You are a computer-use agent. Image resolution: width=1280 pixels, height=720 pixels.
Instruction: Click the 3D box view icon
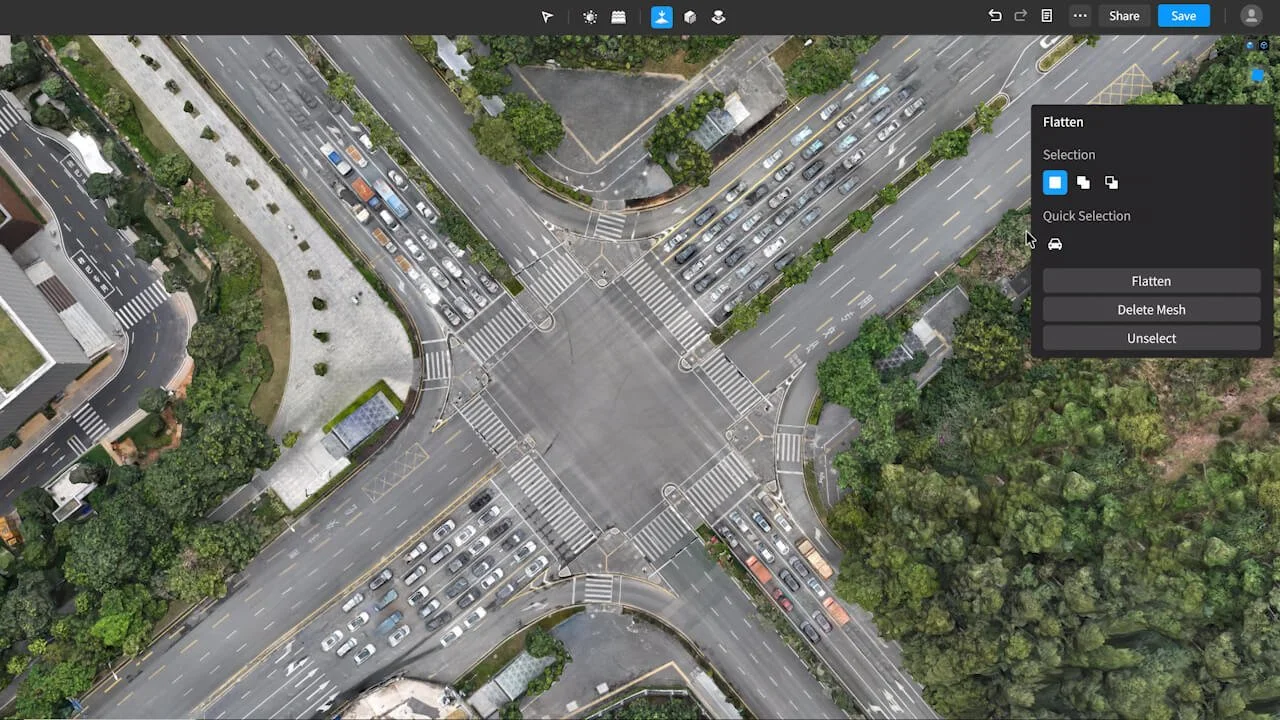(1264, 46)
